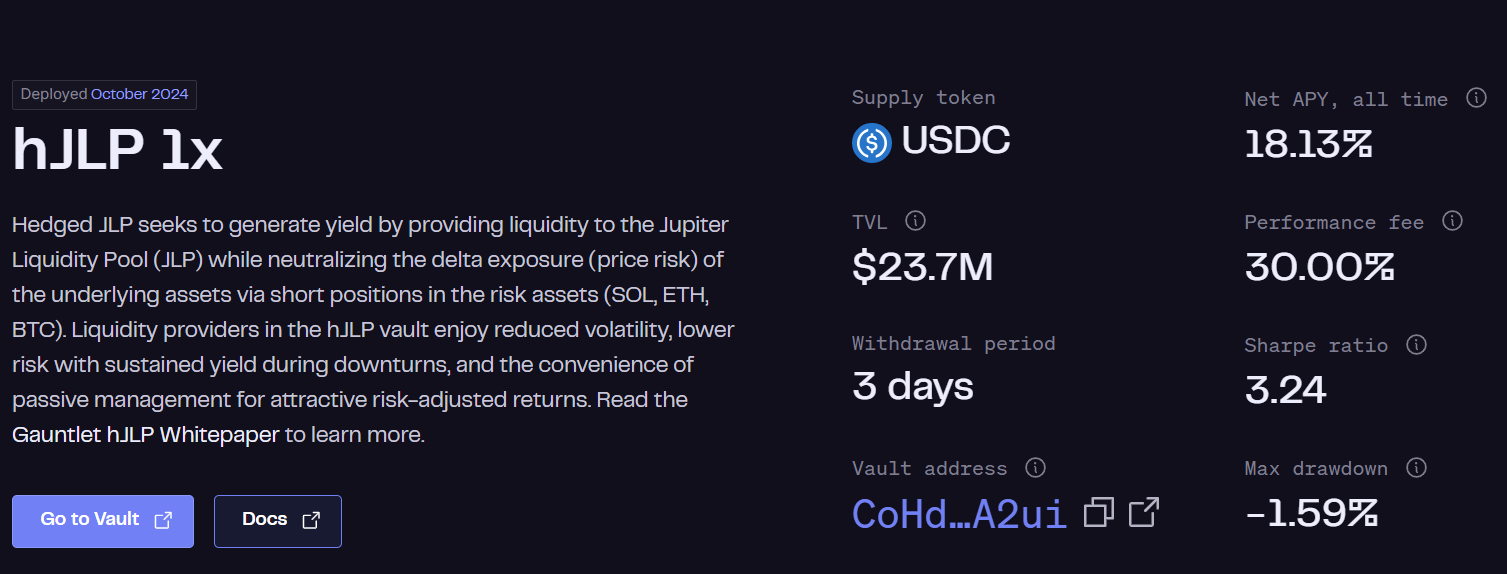
Task: Click the Deployed October 2024 badge
Action: pos(104,95)
